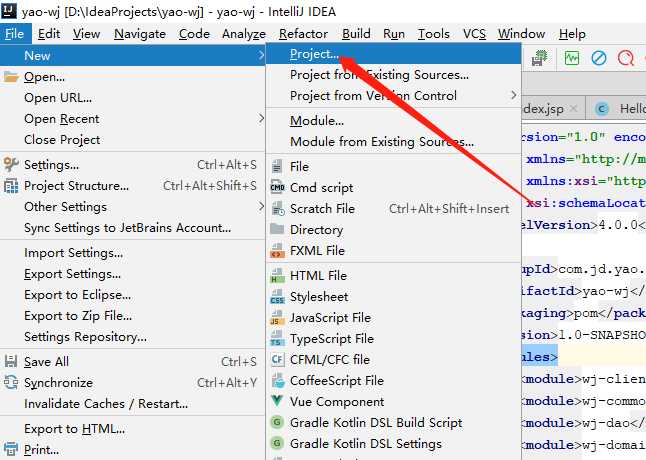The image size is (646, 460).
Task: Expand the Open Recent submenu arrow
Action: coord(260,119)
